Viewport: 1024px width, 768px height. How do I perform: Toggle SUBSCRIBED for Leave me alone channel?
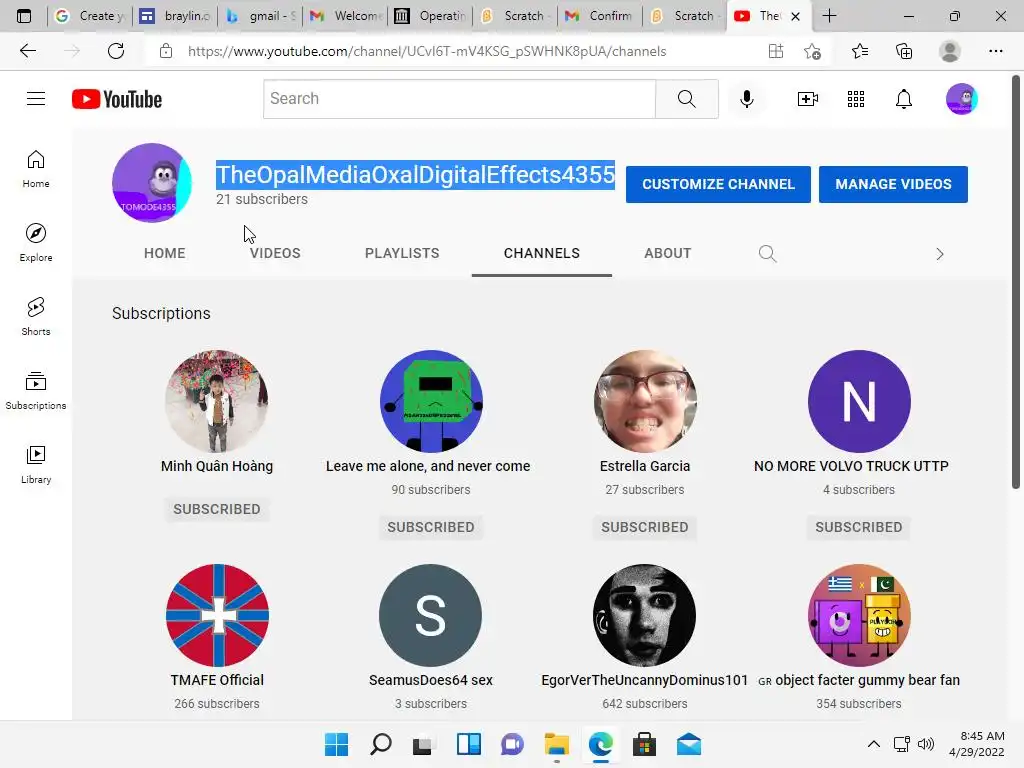(x=430, y=527)
